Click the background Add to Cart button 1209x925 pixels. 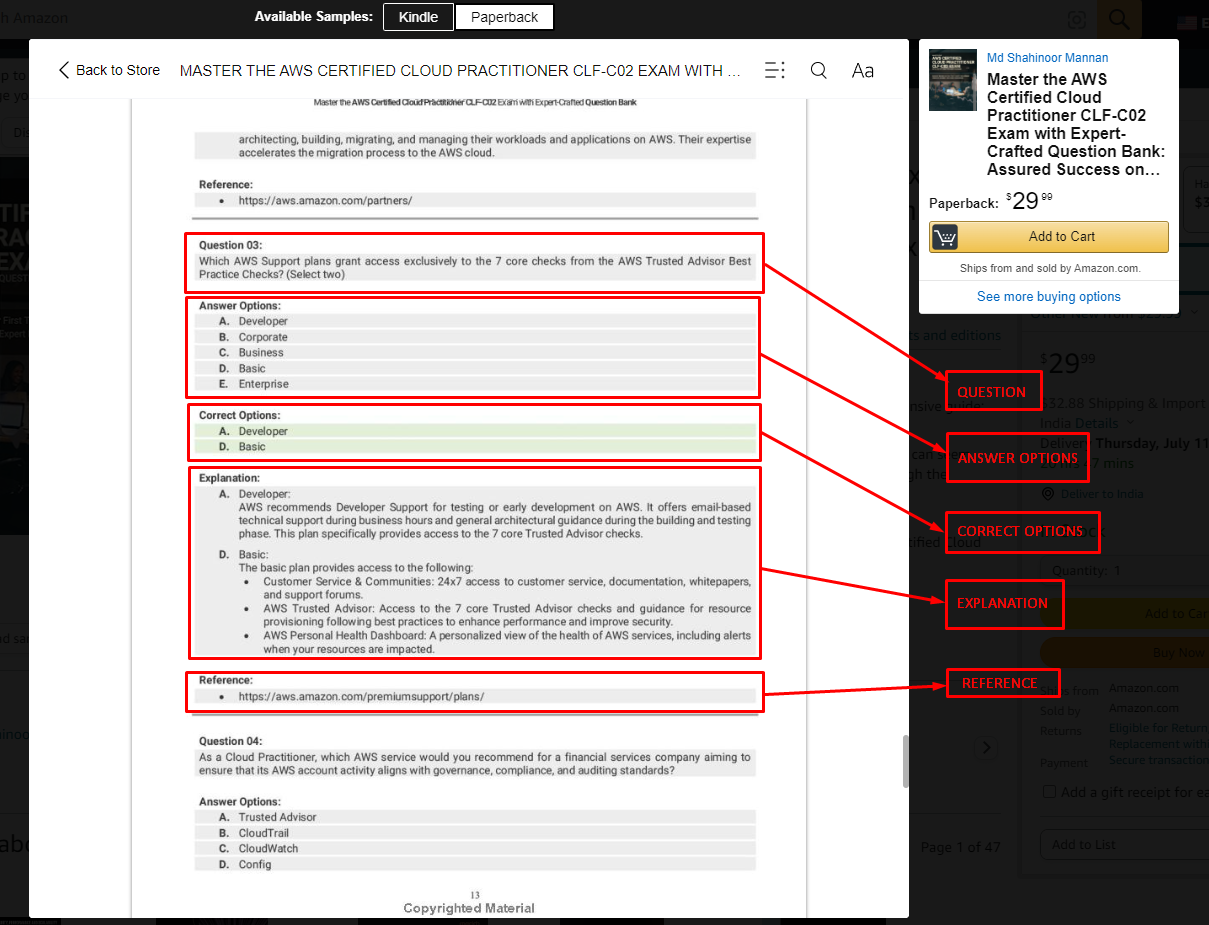pyautogui.click(x=1124, y=614)
